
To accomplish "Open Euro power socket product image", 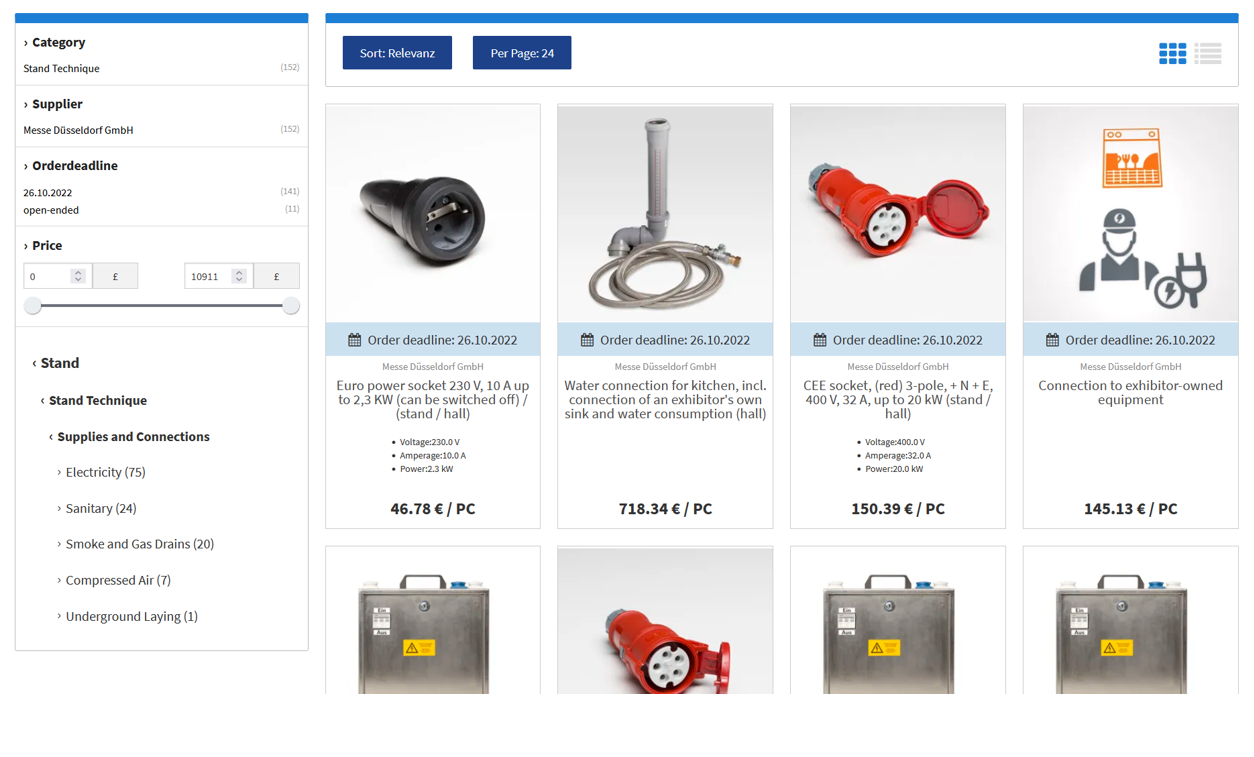I will [433, 214].
